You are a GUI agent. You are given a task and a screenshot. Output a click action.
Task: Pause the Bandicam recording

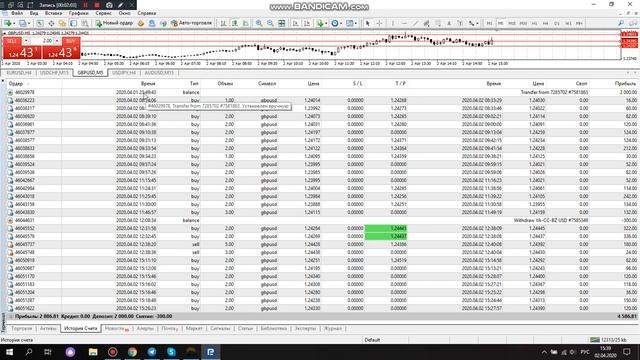(x=86, y=5)
